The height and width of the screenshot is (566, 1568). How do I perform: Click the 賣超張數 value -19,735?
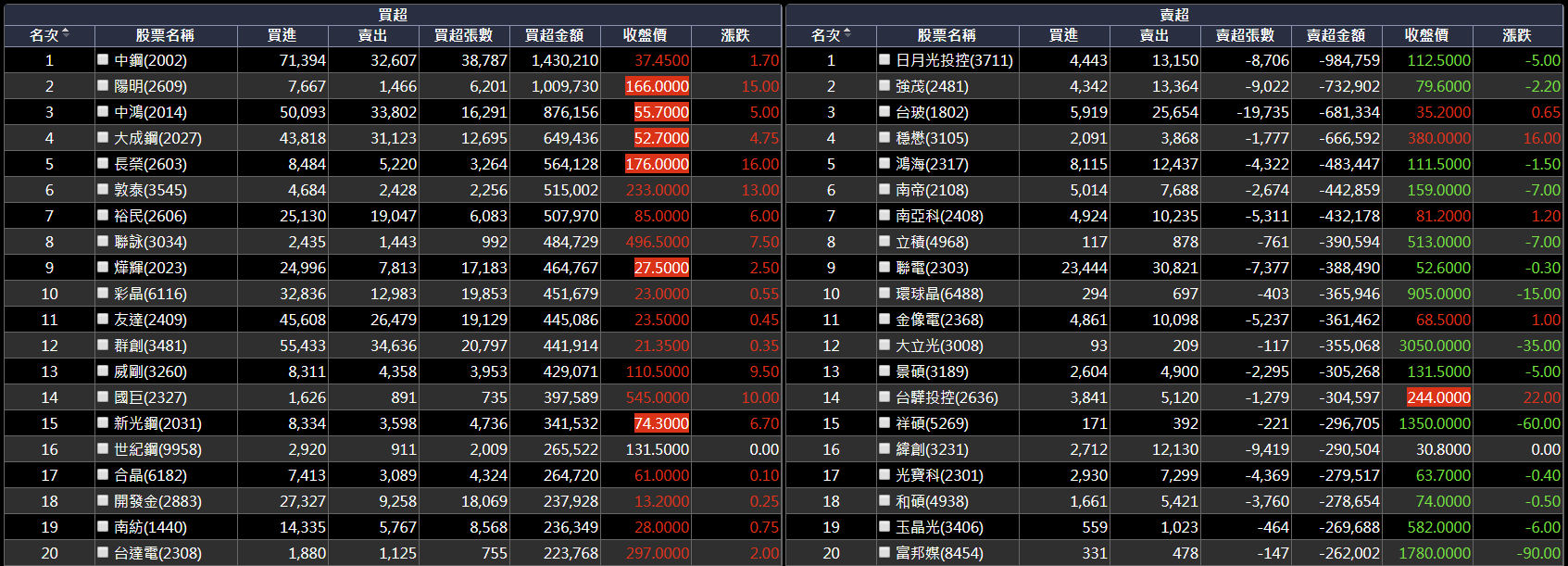pos(1262,112)
